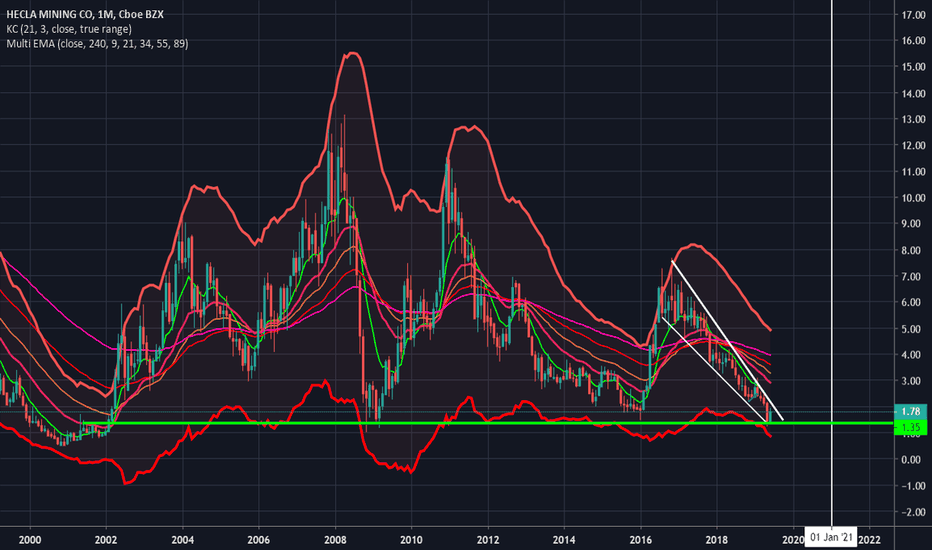Click the 2016 label on time axis
The image size is (932, 550).
click(640, 540)
